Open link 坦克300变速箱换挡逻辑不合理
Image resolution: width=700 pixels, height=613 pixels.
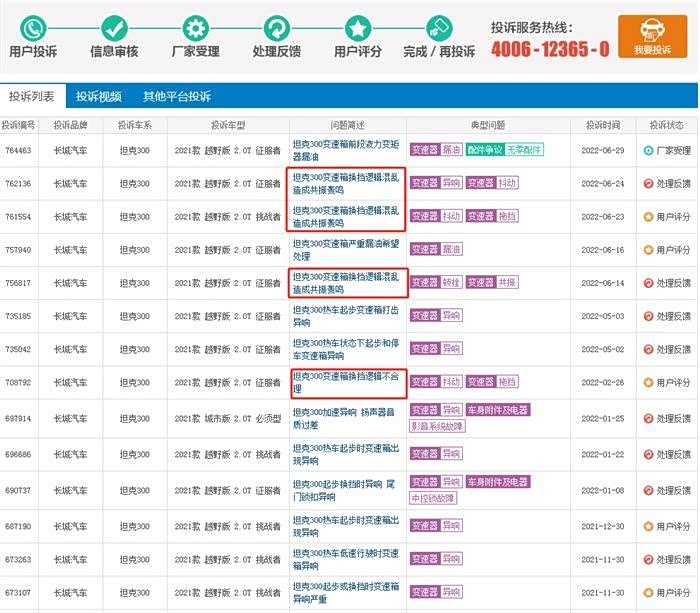[346, 382]
